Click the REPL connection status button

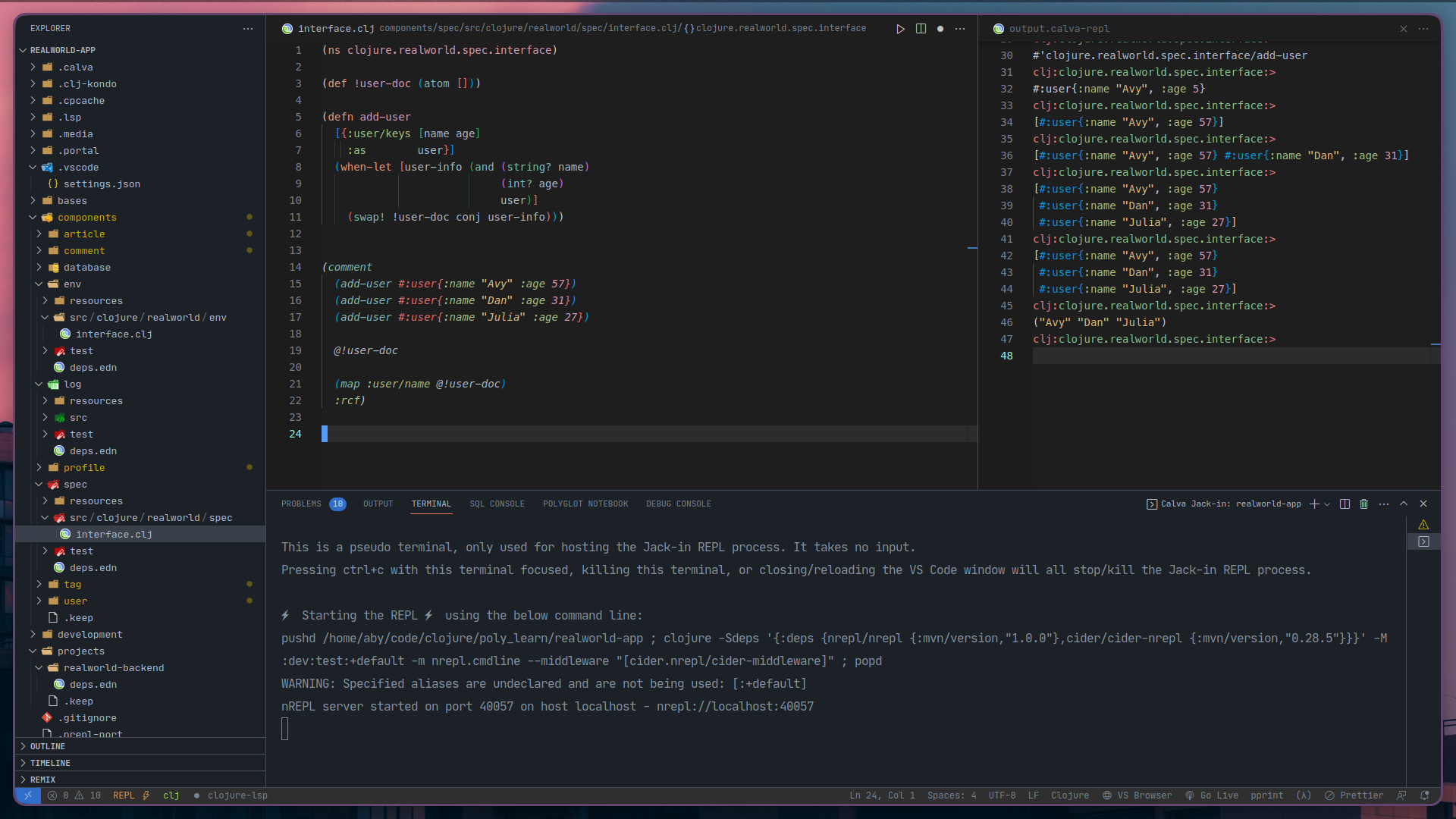click(124, 795)
